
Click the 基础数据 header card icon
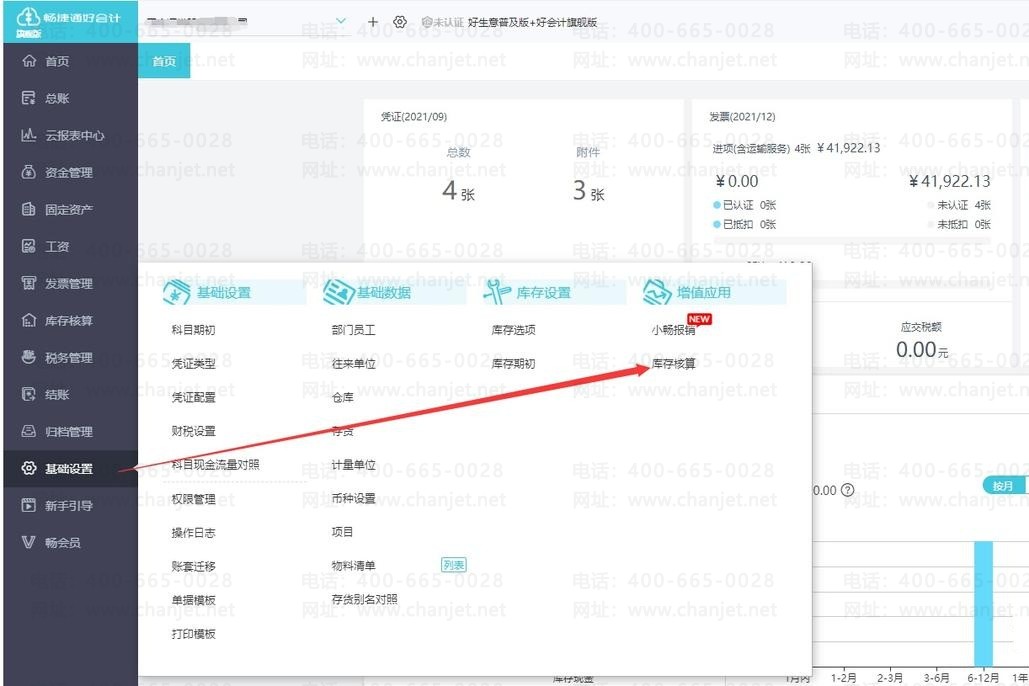[338, 292]
